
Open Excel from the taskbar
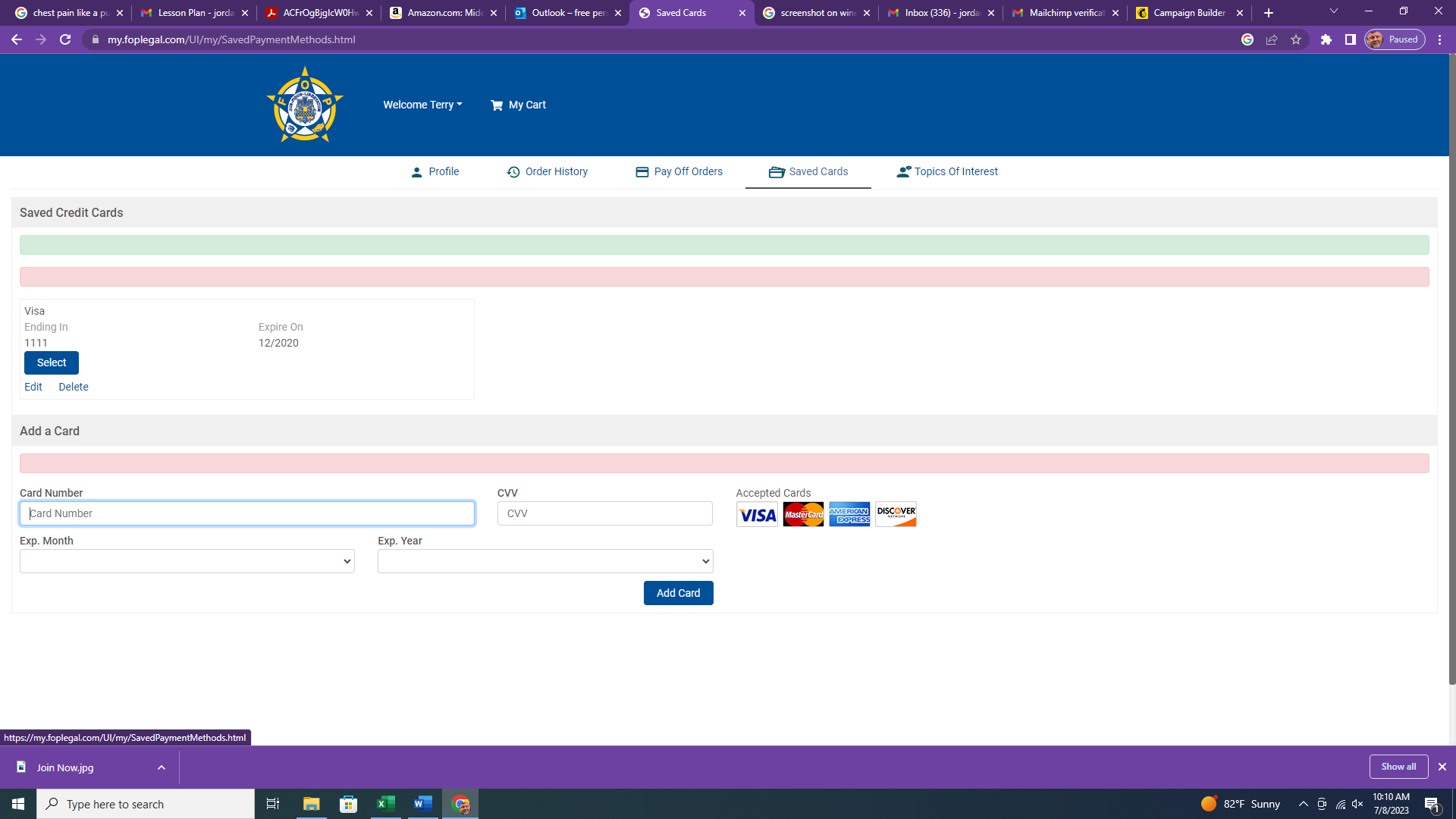point(385,804)
